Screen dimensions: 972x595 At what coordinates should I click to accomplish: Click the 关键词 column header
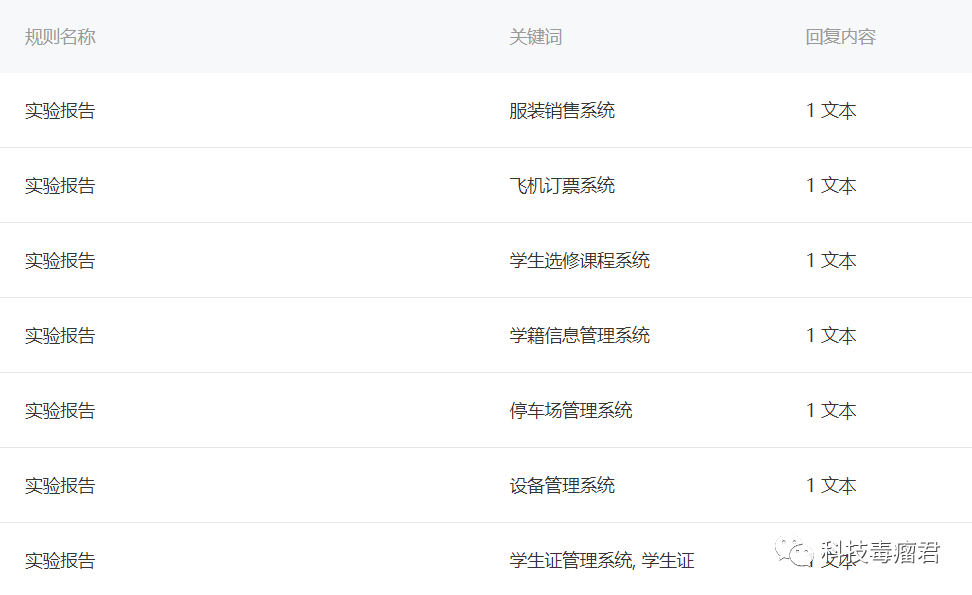535,37
